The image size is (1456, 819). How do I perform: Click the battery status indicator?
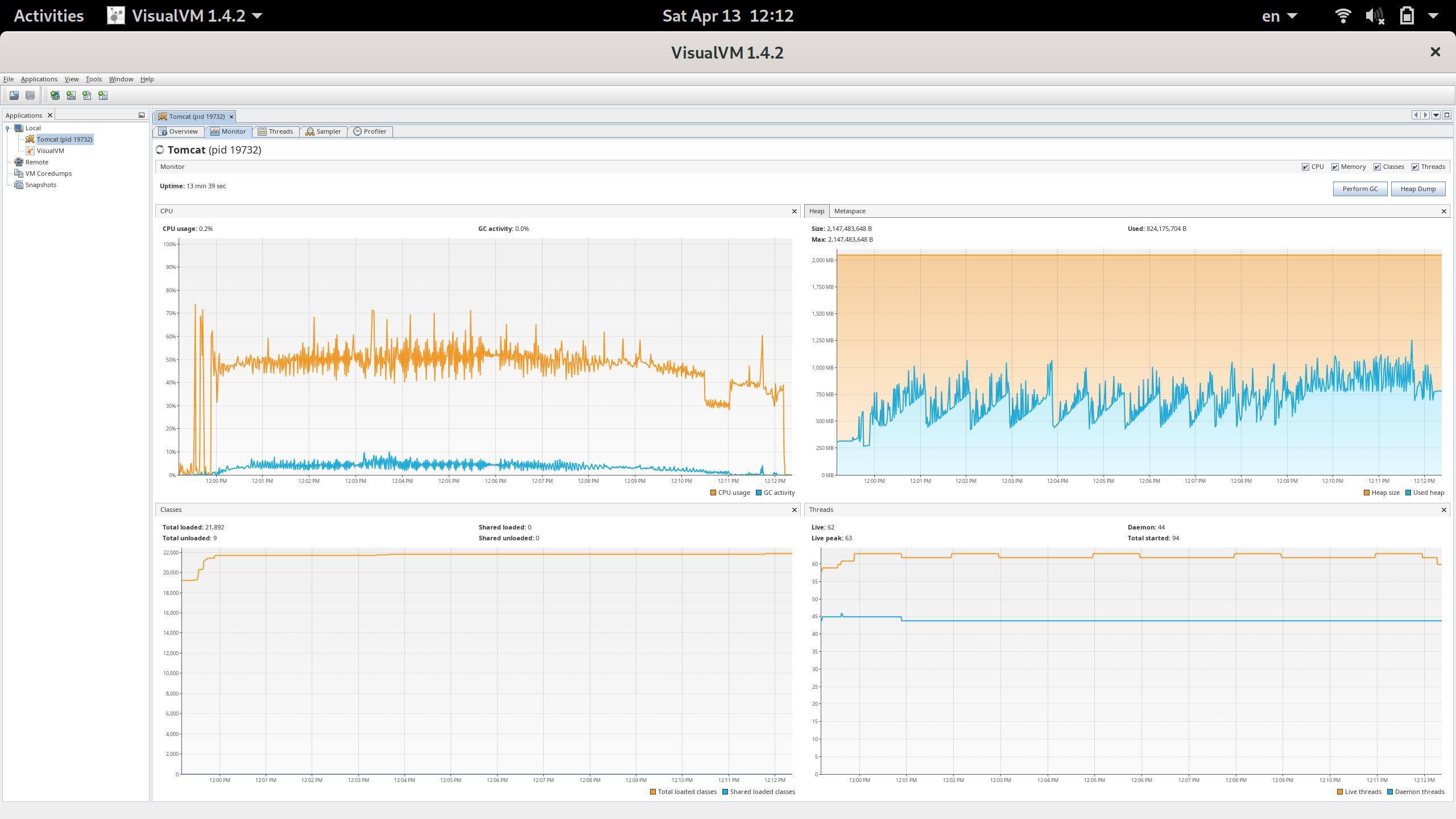coord(1407,15)
